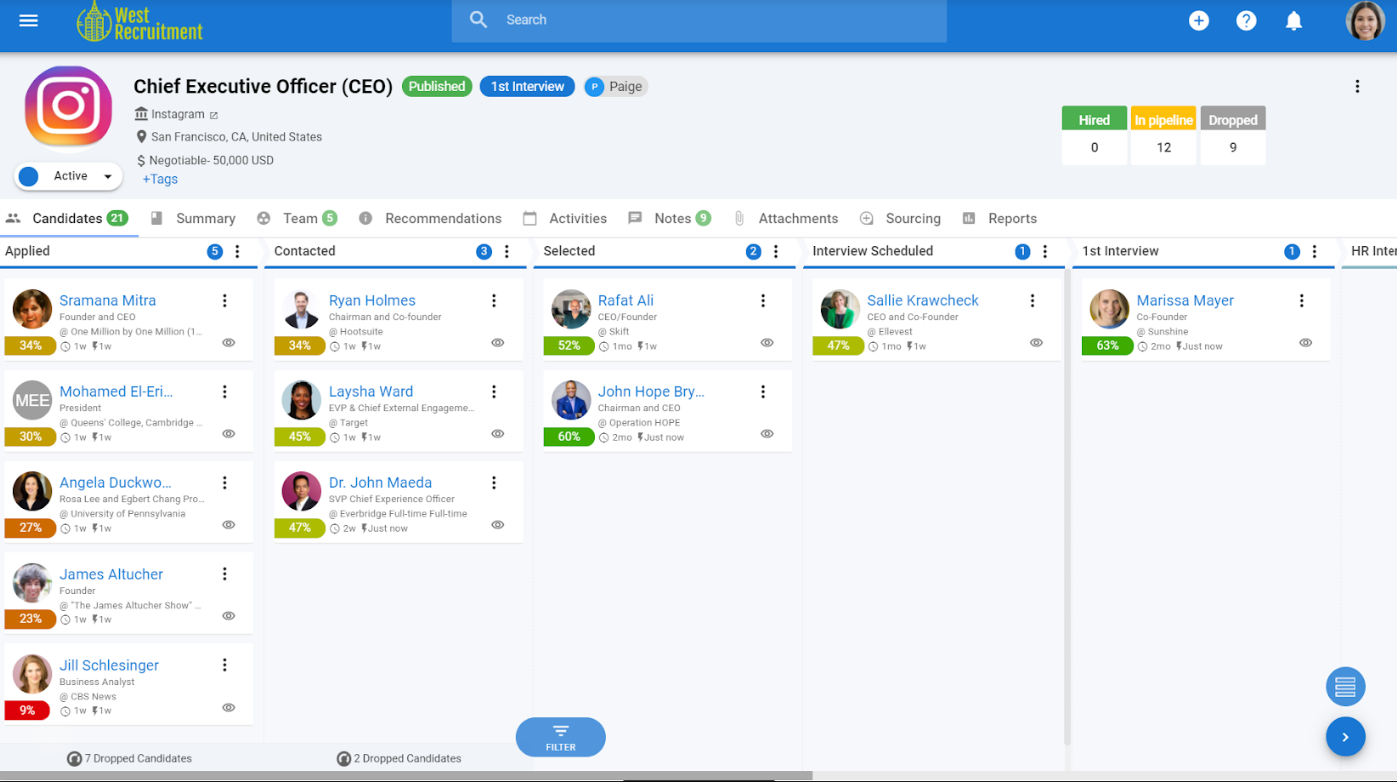This screenshot has height=782, width=1397.
Task: Click the Dropped count box
Action: tap(1233, 135)
